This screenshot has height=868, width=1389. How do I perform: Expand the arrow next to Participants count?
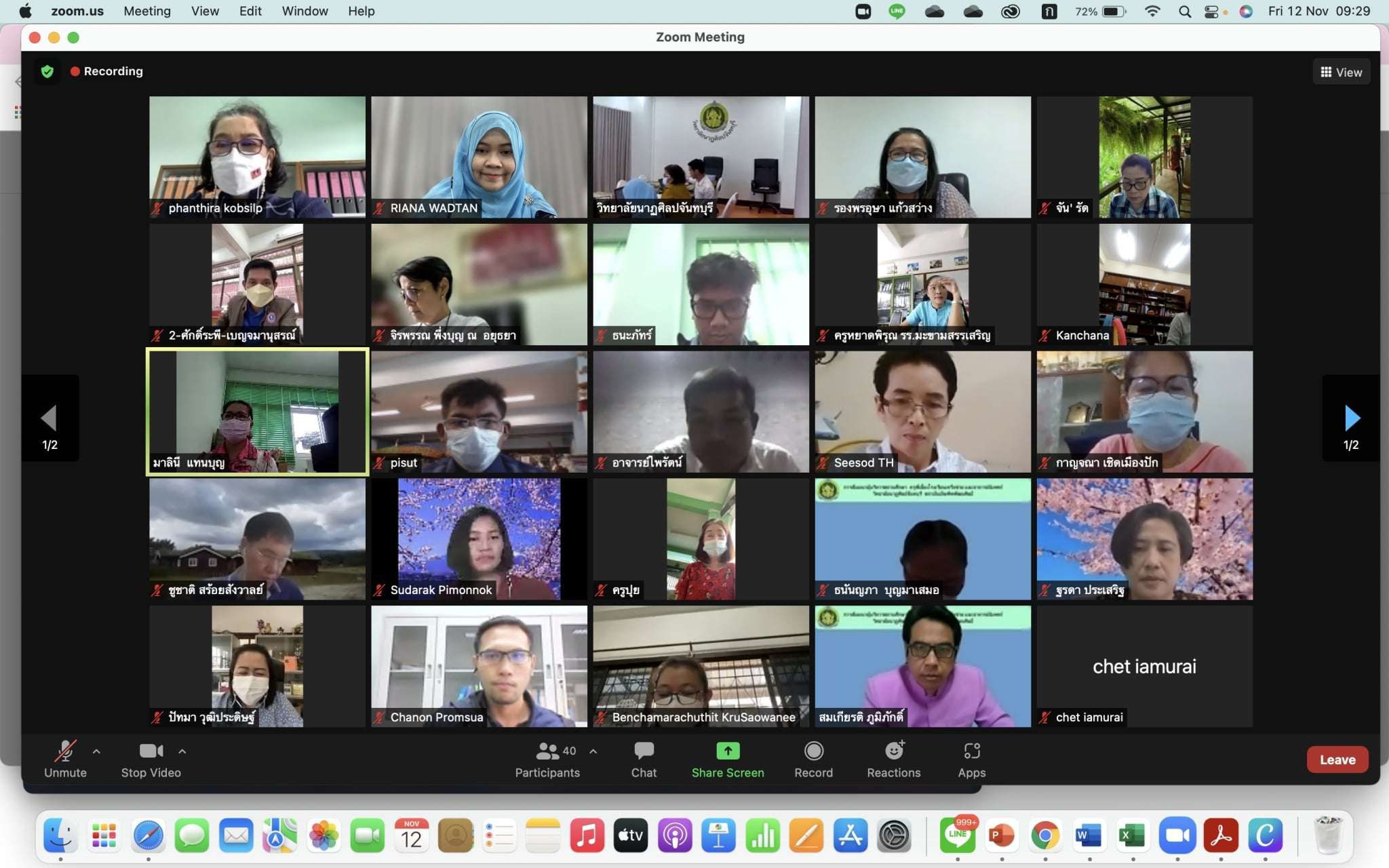coord(593,751)
